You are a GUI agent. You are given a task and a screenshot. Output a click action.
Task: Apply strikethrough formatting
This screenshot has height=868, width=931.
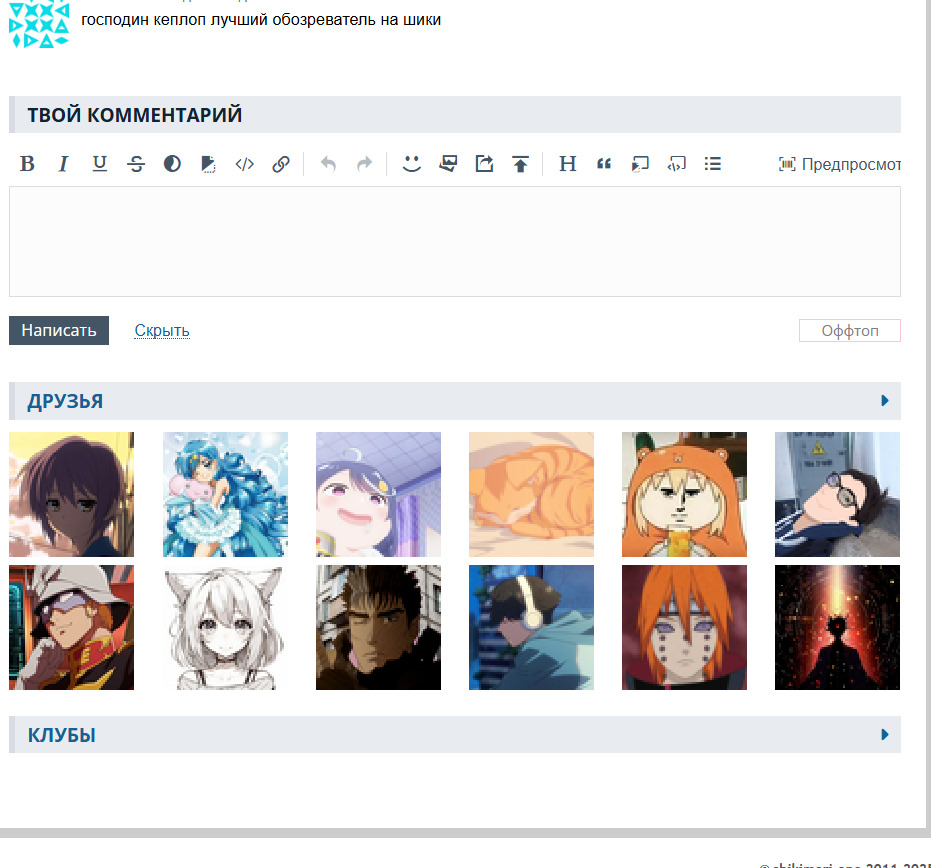click(136, 164)
